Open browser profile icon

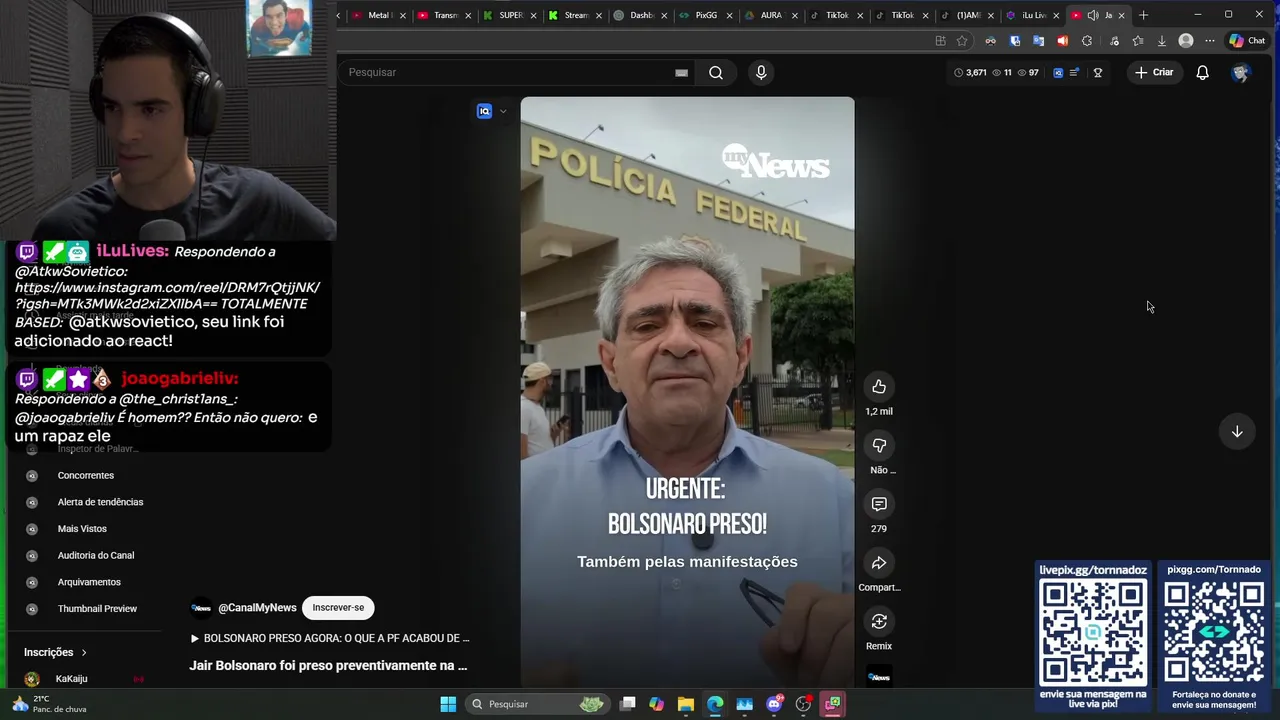coord(1186,41)
